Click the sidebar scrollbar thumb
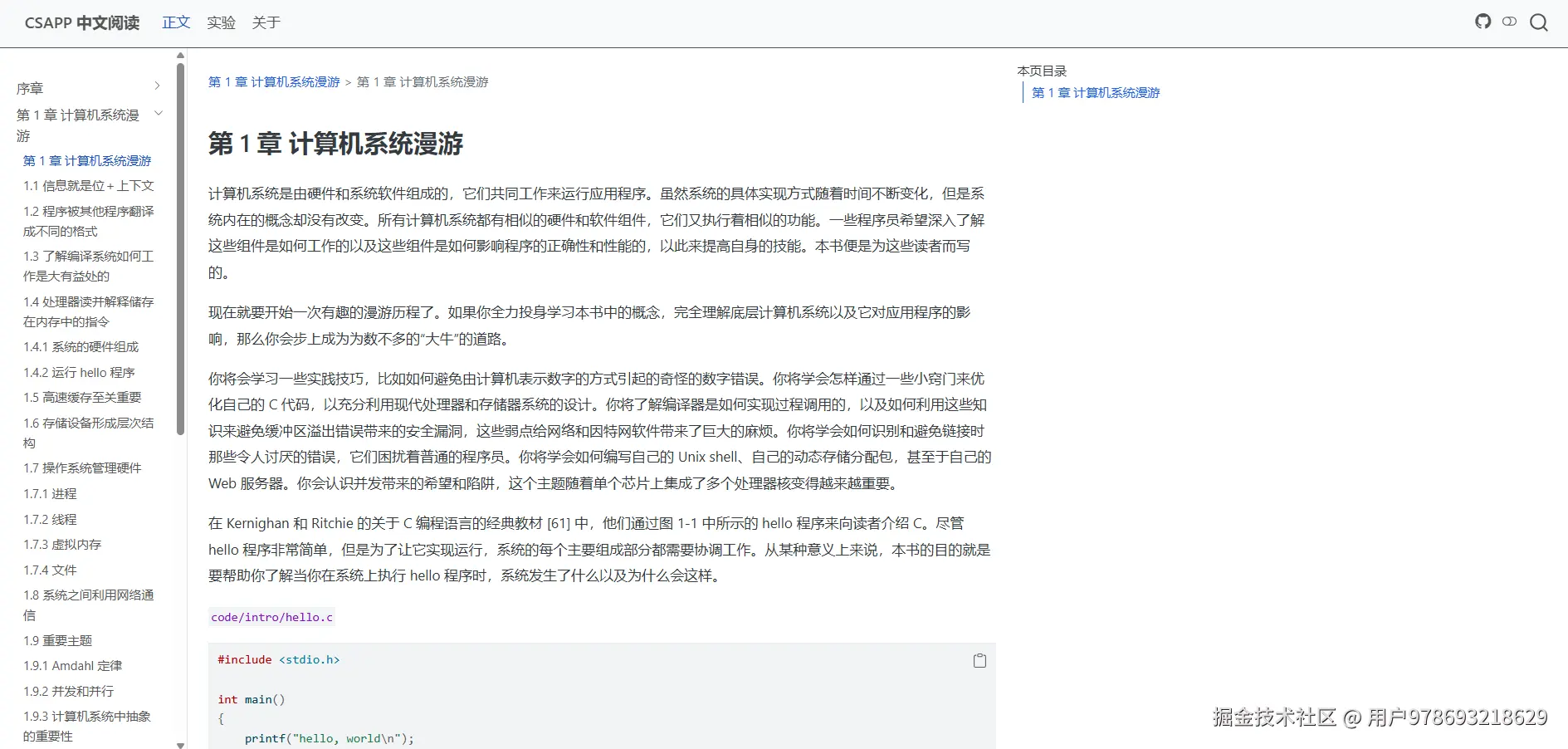Image resolution: width=1568 pixels, height=749 pixels. pos(181,249)
